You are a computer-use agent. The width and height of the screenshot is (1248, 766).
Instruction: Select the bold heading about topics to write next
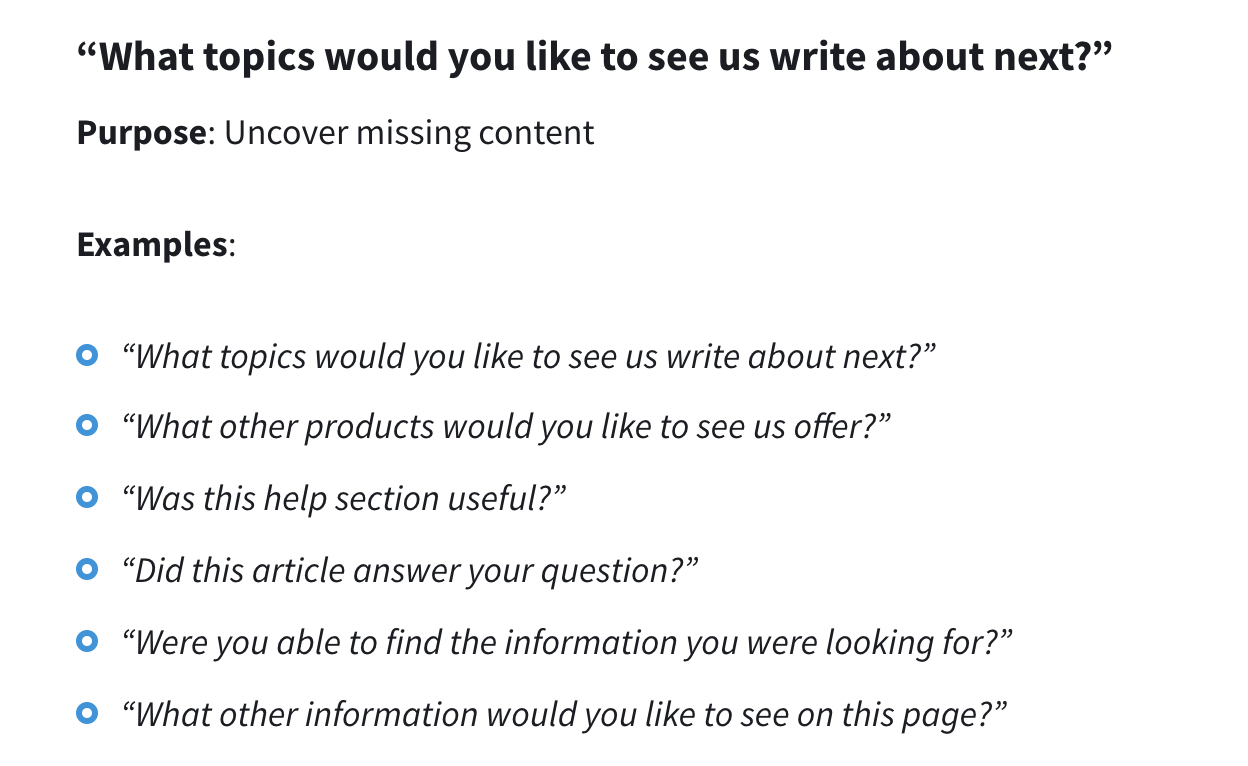[594, 59]
